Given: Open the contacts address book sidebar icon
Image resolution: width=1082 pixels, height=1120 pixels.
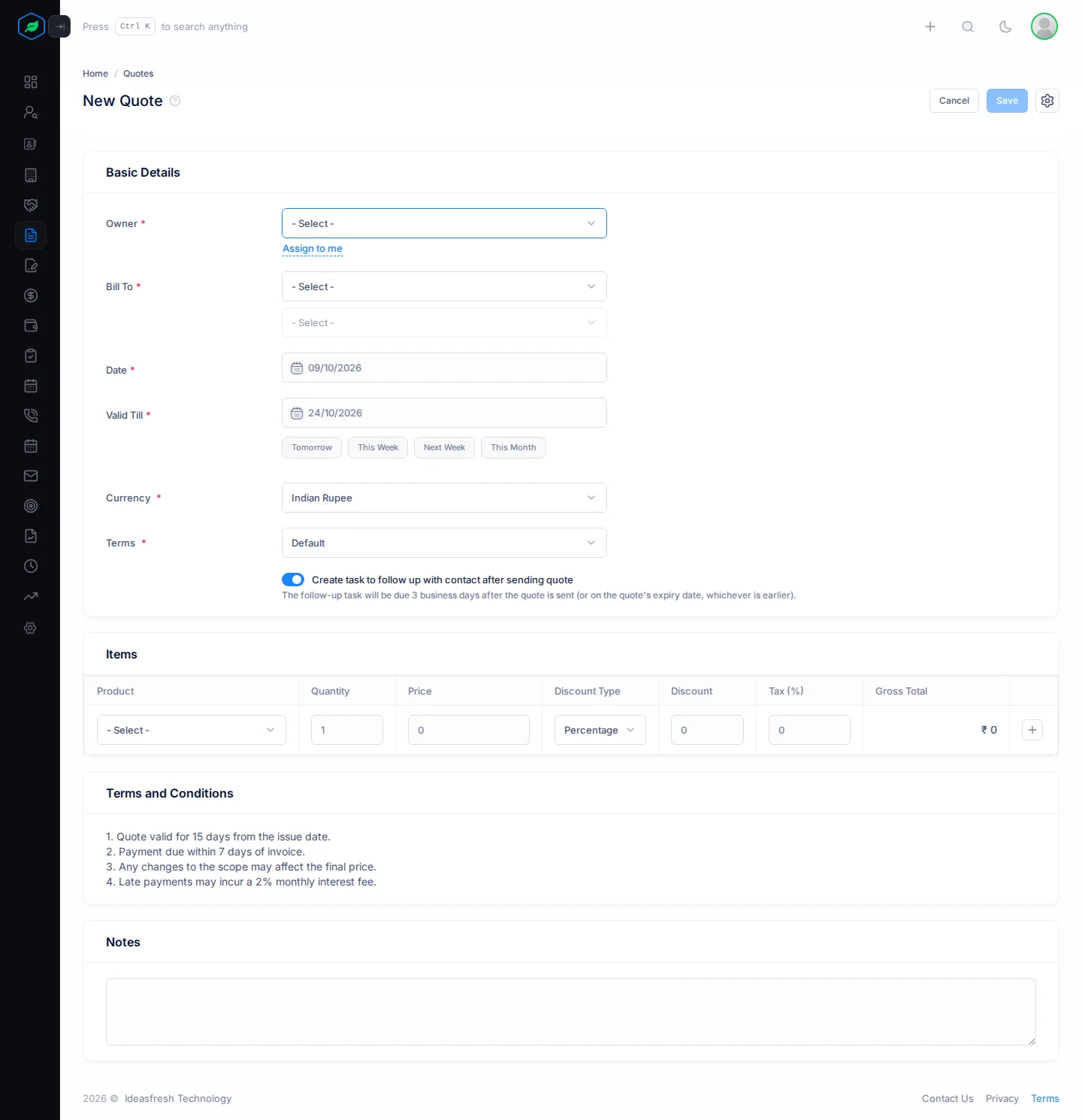Looking at the screenshot, I should (x=31, y=144).
